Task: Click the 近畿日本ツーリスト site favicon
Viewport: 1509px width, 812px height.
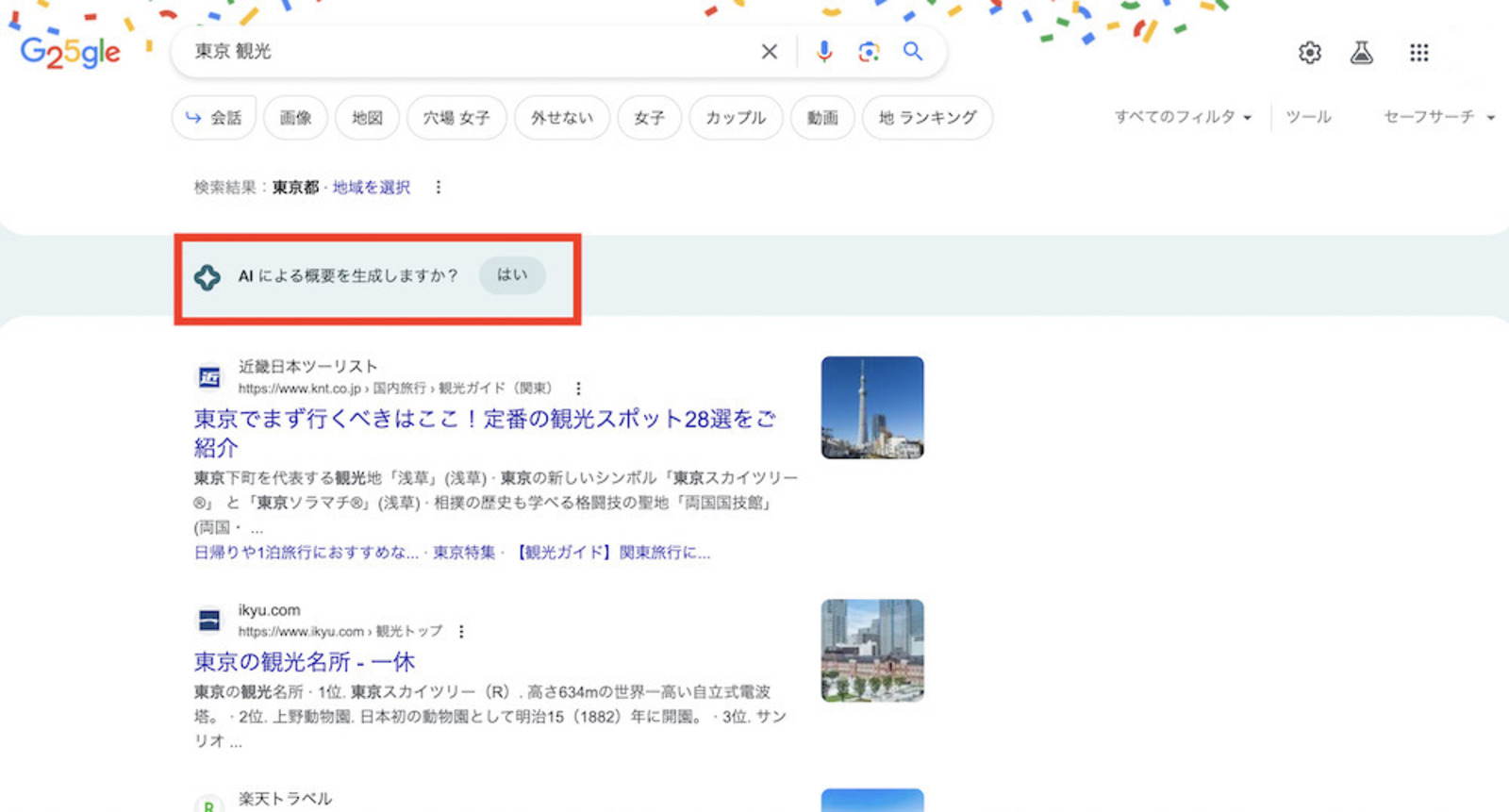Action: pyautogui.click(x=209, y=377)
